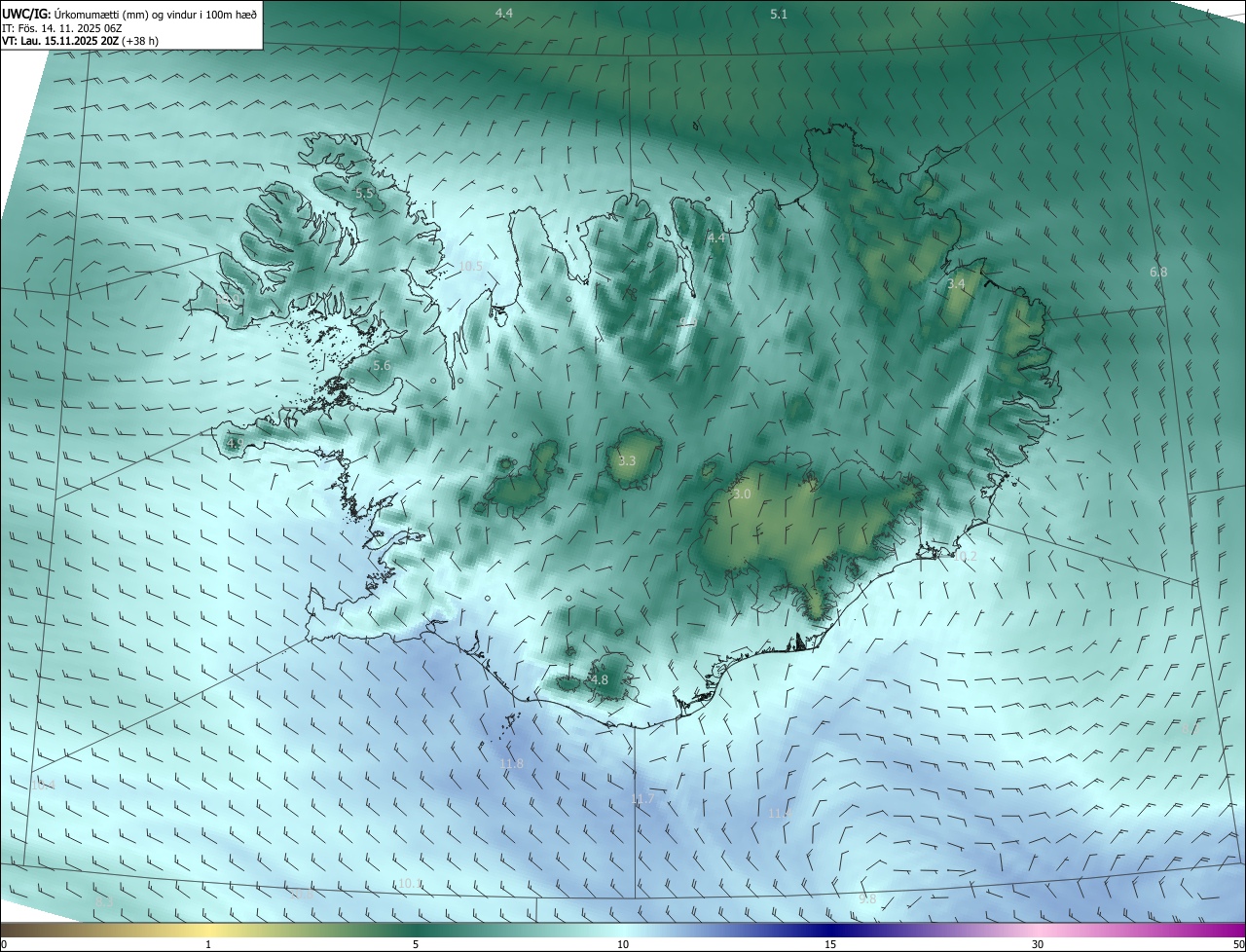Click the 10.2 value on southeast coast
Viewport: 1246px width, 952px height.
click(964, 557)
